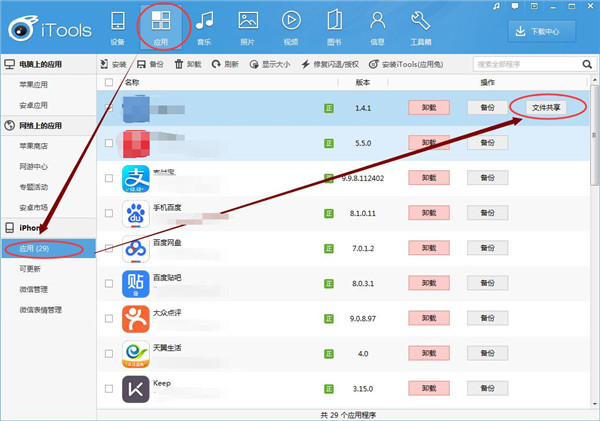
Task: Select 苹果应用 under 电脑上的应用
Action: click(33, 85)
